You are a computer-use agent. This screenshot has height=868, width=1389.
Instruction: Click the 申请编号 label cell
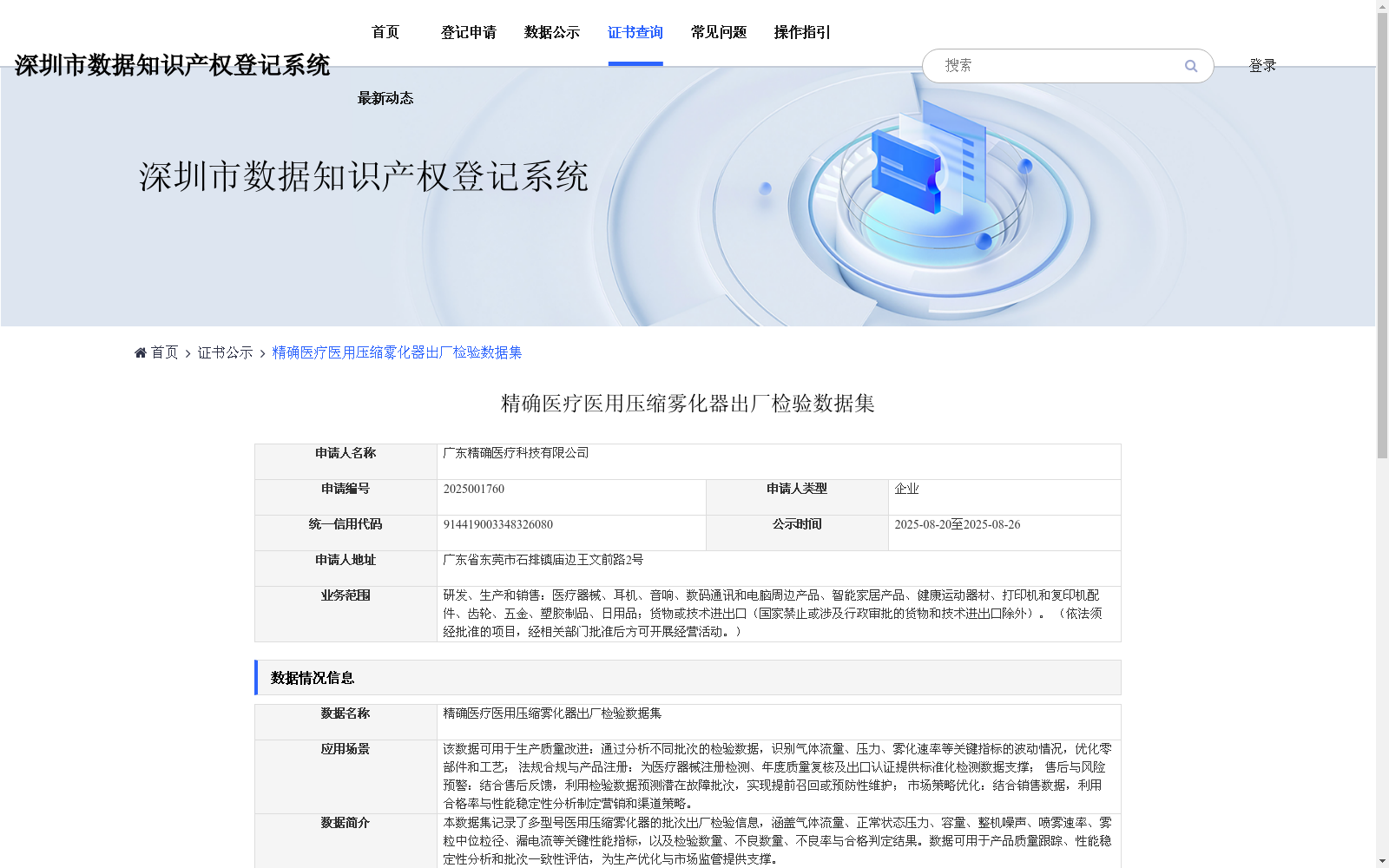click(x=346, y=497)
